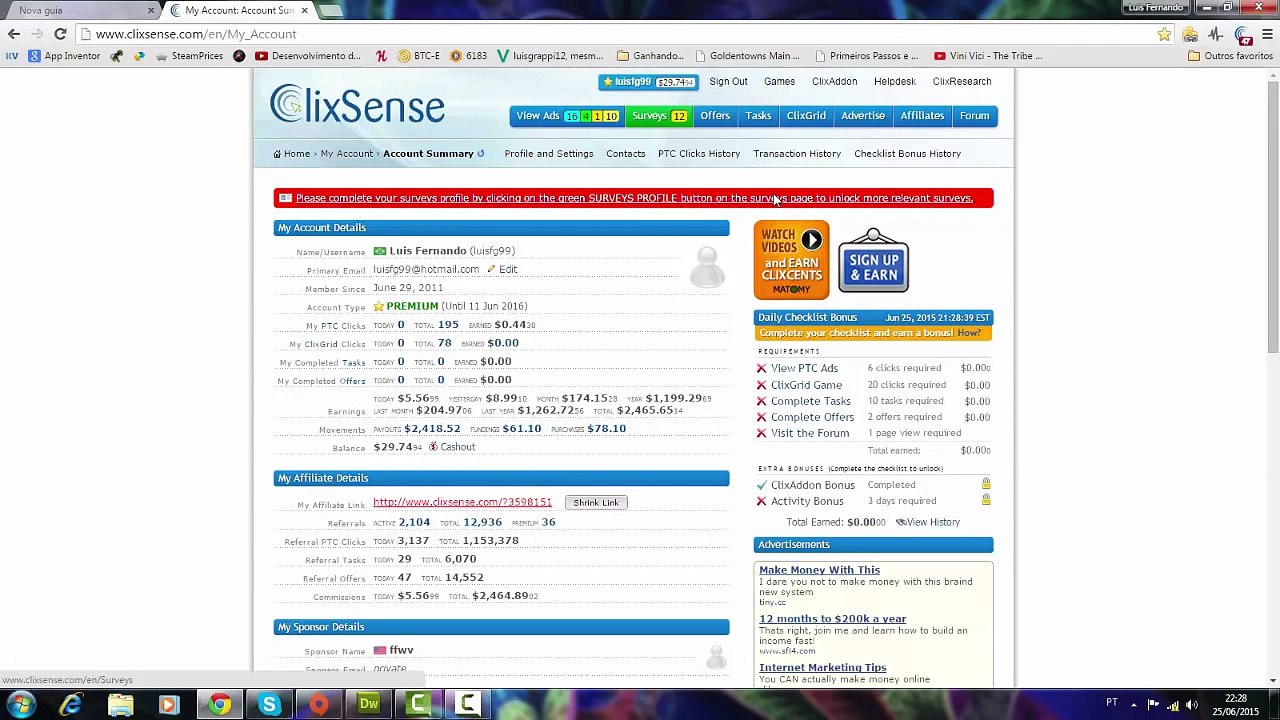This screenshot has height=720, width=1280.
Task: Go back with the browser back arrow
Action: pyautogui.click(x=14, y=34)
